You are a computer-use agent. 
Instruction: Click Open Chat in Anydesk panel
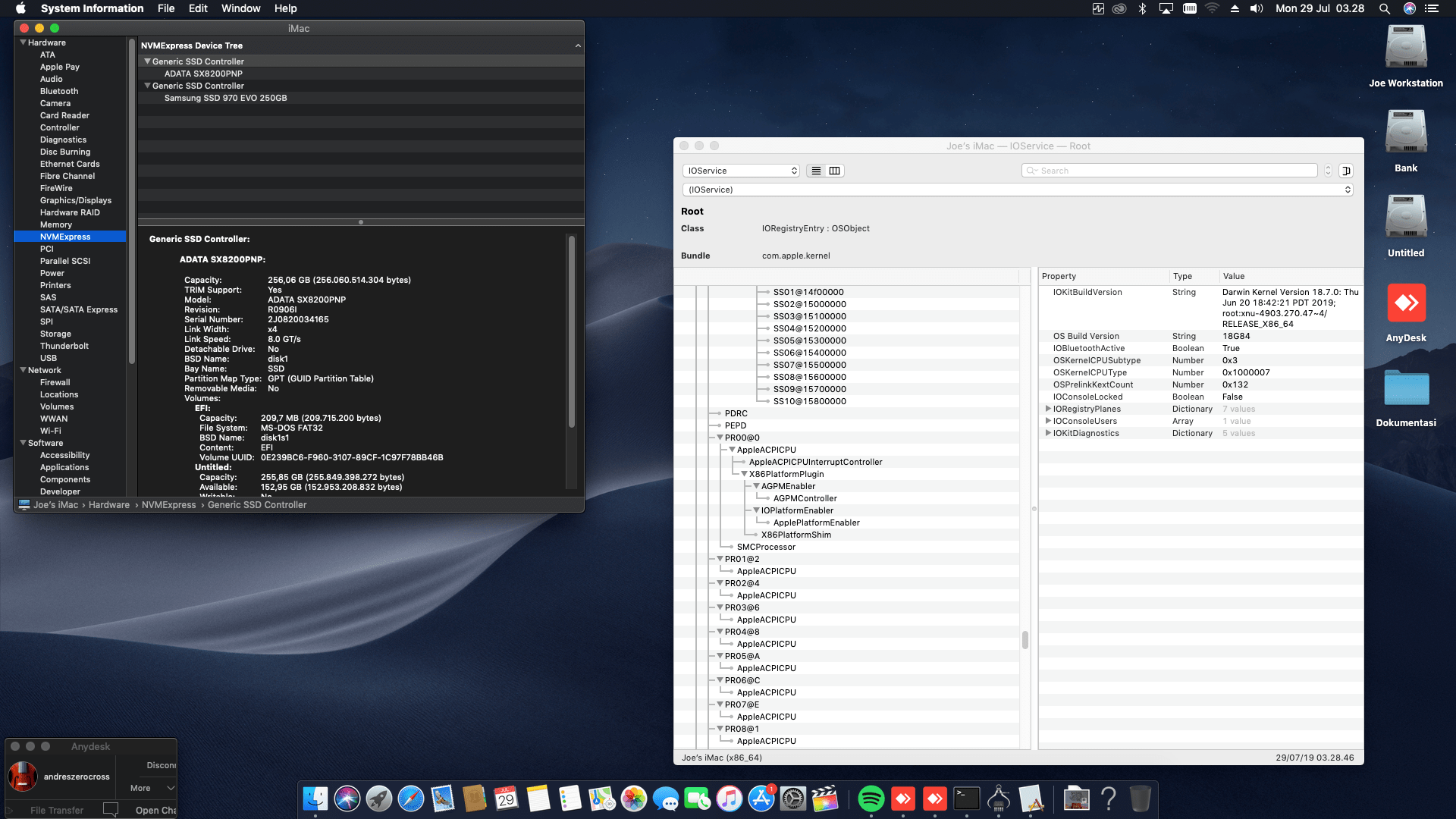point(155,810)
